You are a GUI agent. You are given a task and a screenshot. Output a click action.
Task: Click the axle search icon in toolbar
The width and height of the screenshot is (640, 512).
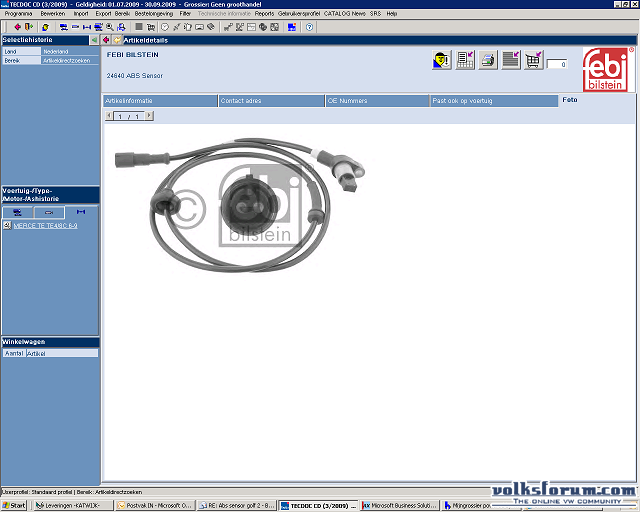click(x=87, y=27)
